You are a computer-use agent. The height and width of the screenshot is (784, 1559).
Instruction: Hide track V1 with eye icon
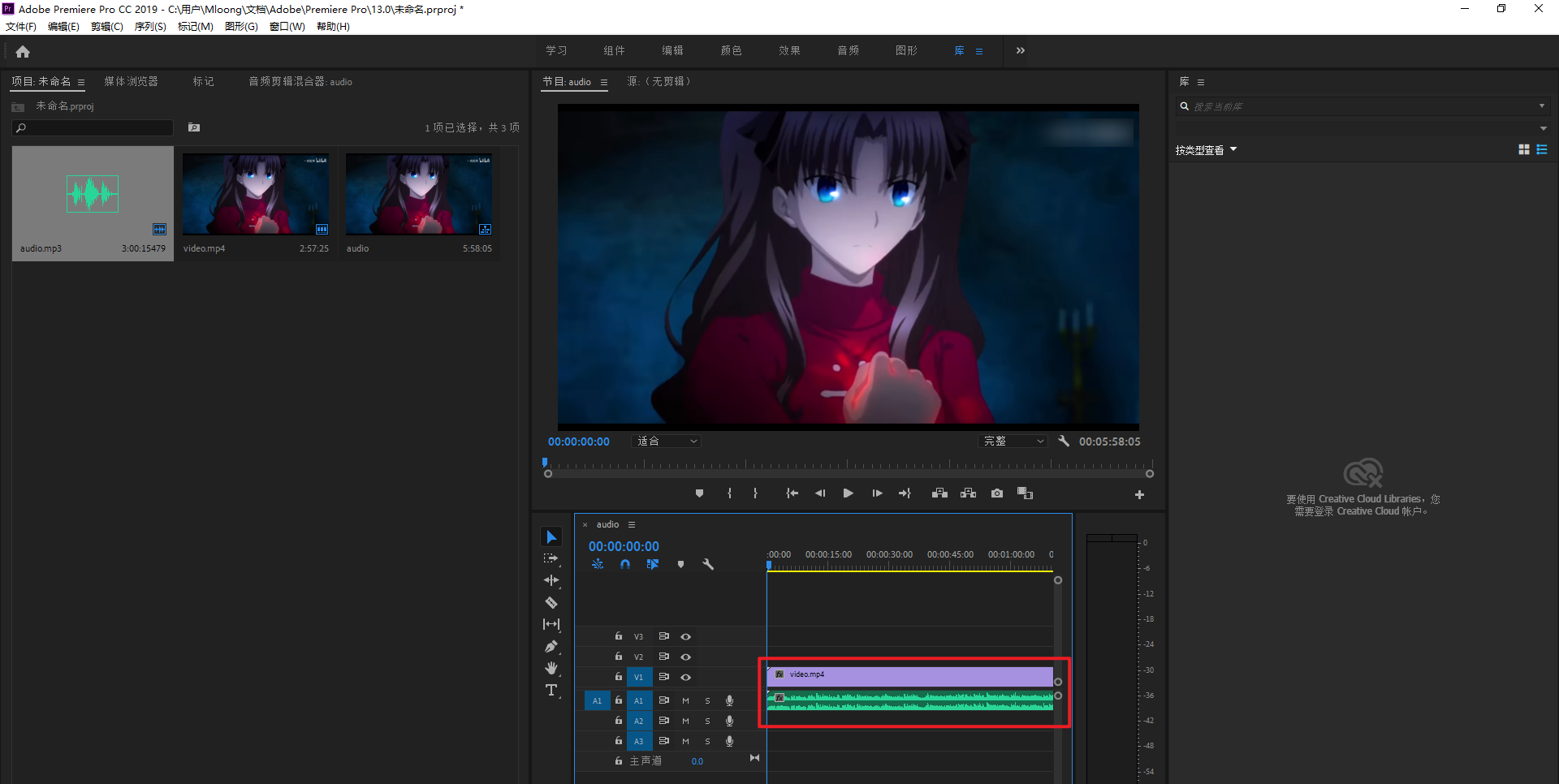click(x=686, y=677)
